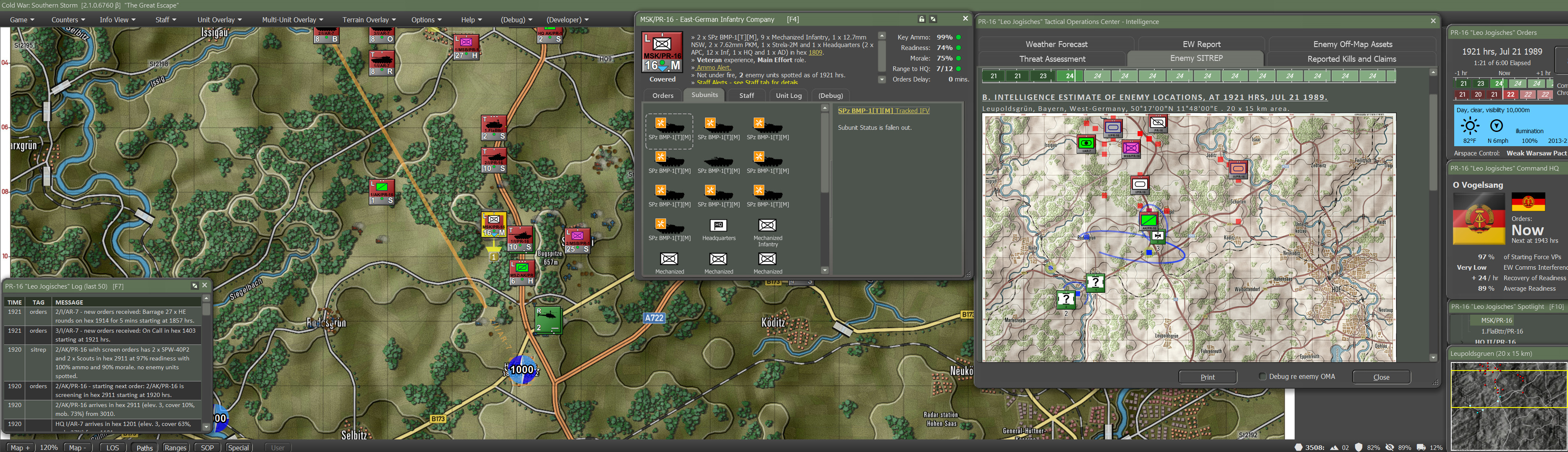This screenshot has width=1568, height=452.
Task: Select the 1/AK/PR-16 green counter on main map
Action: [x=382, y=192]
